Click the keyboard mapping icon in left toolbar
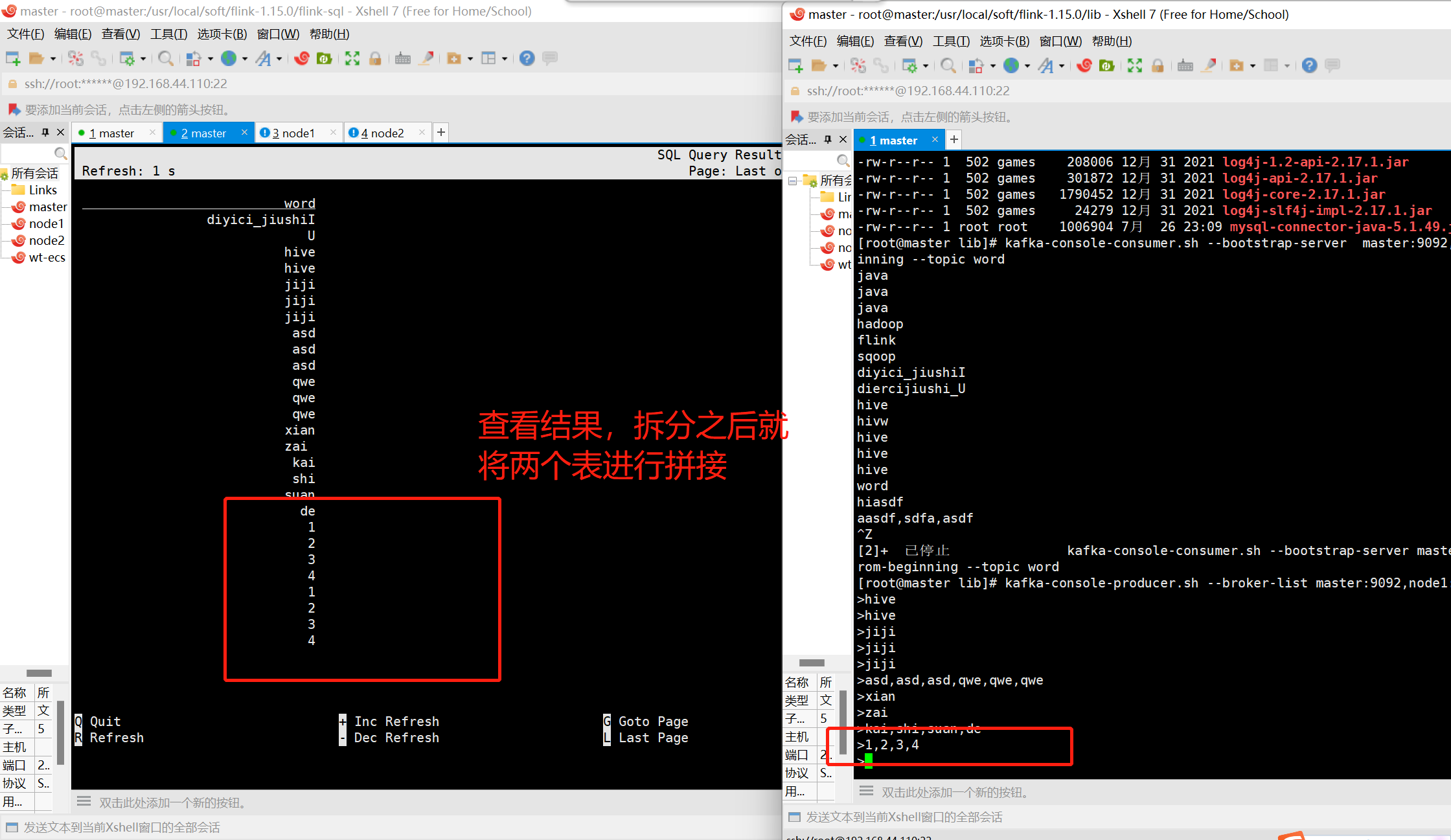This screenshot has height=840, width=1451. coord(402,58)
